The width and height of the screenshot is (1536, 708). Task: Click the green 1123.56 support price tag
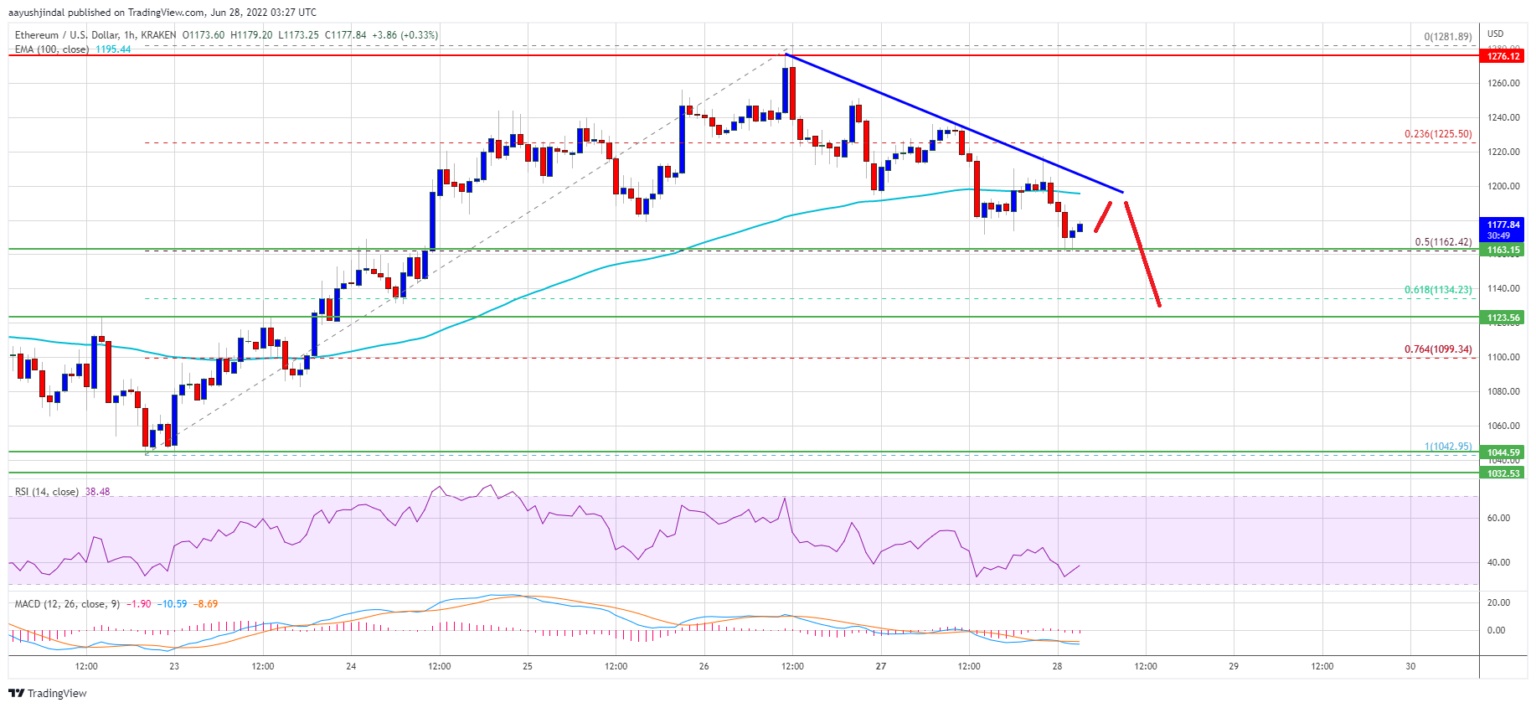click(1504, 317)
